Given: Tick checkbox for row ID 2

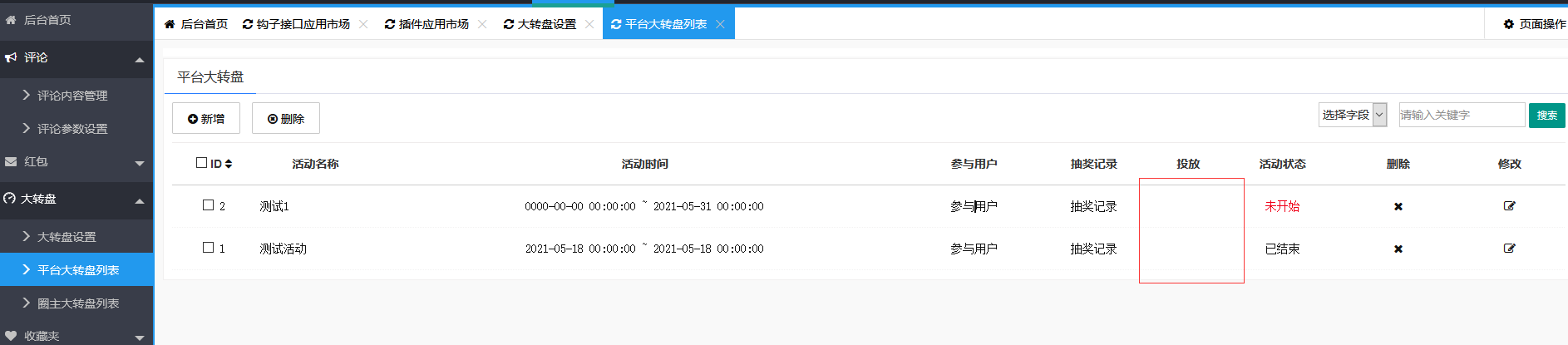Looking at the screenshot, I should coord(209,205).
